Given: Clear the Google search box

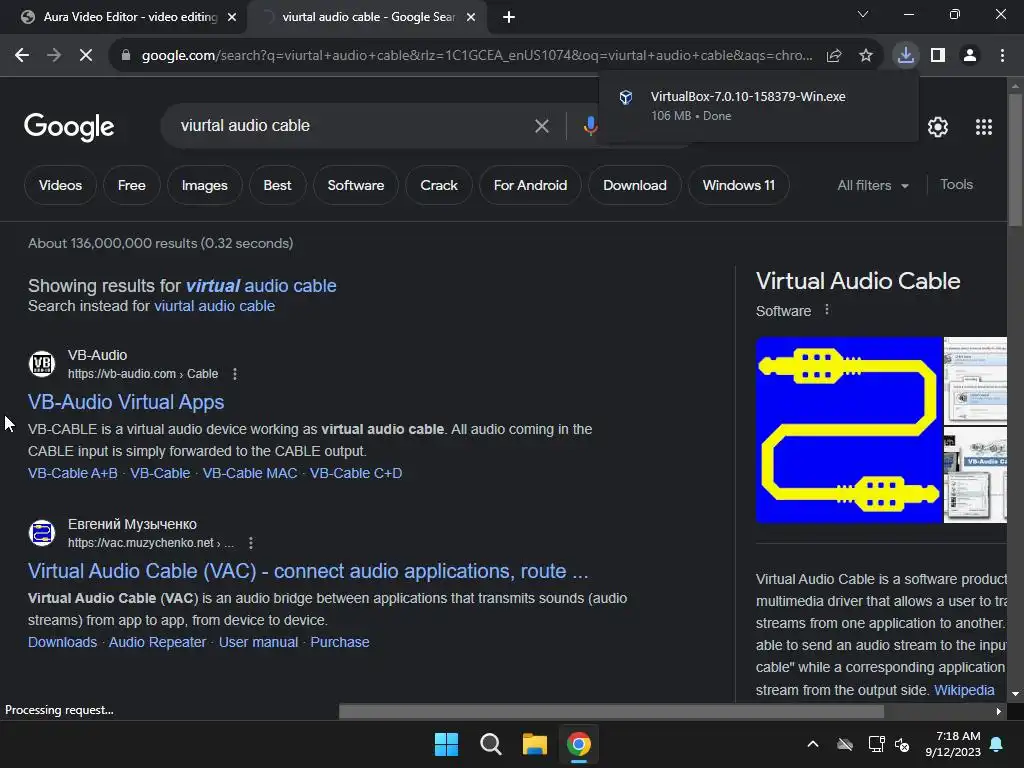Looking at the screenshot, I should 541,126.
